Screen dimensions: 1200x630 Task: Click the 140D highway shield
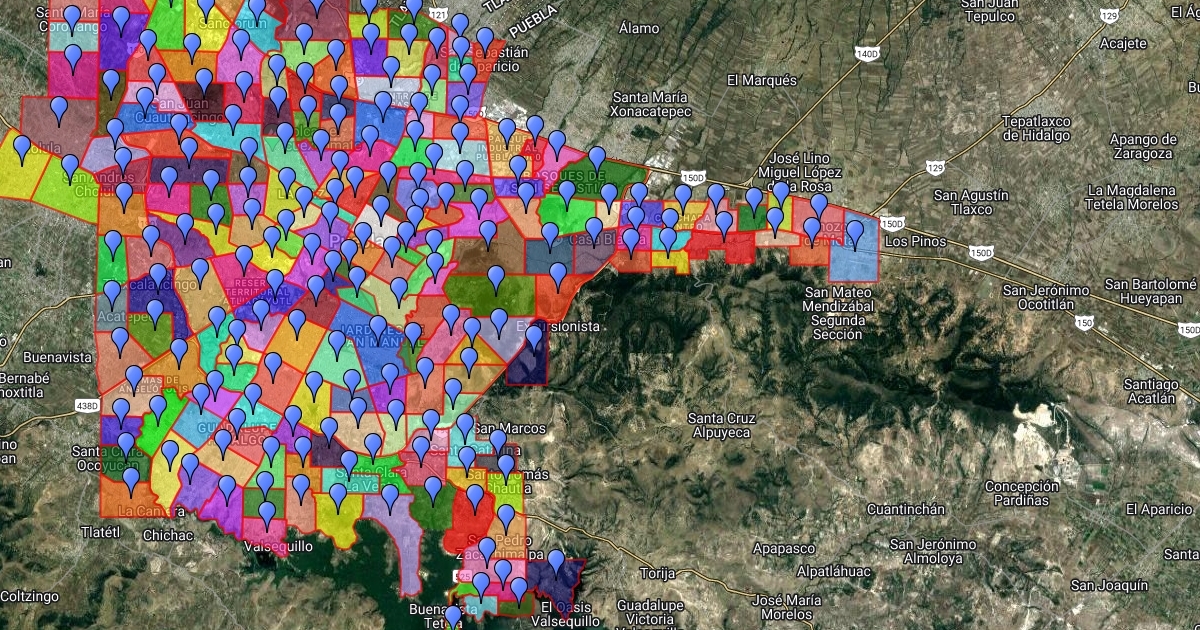867,52
